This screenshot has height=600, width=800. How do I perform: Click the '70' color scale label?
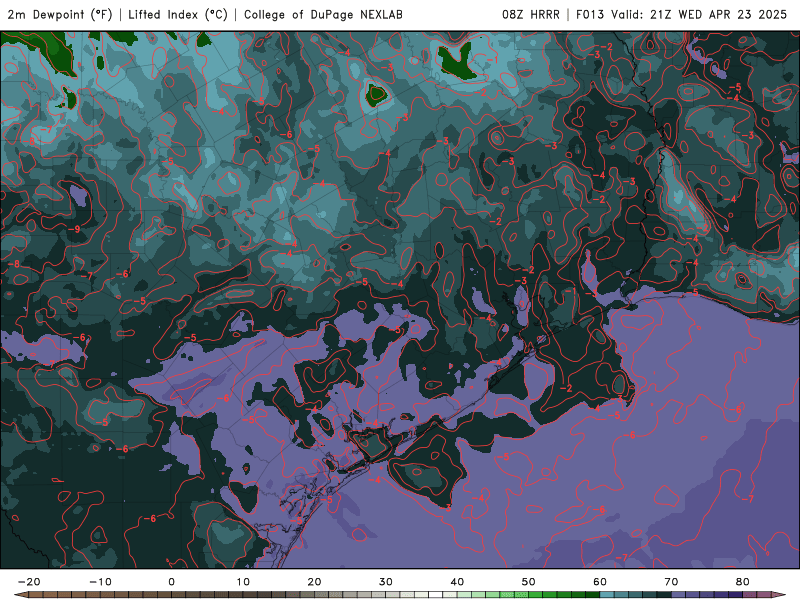671,582
